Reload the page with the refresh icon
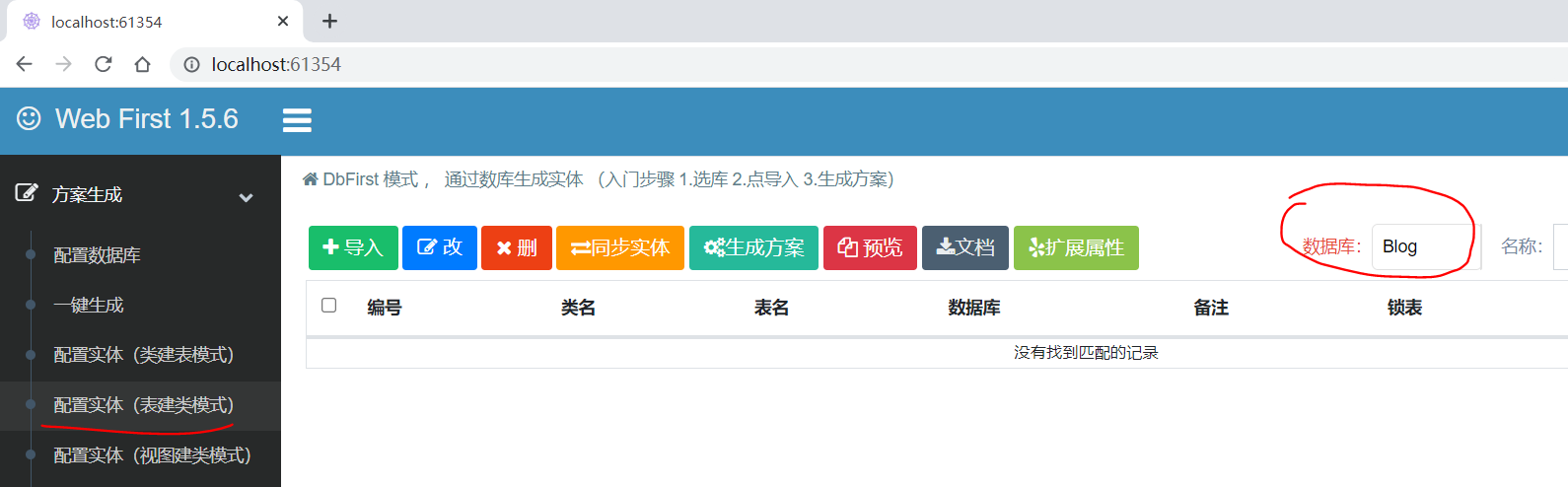1568x487 pixels. pos(103,64)
